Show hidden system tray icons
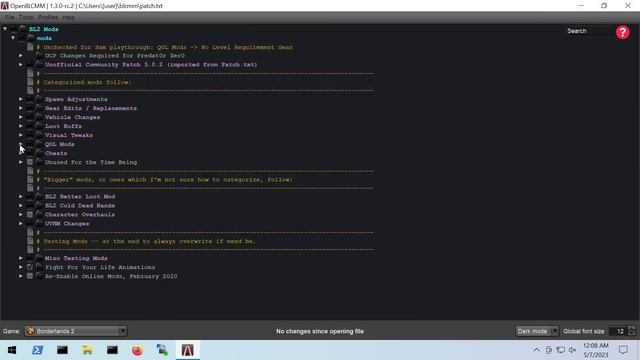The image size is (640, 360). [x=536, y=350]
